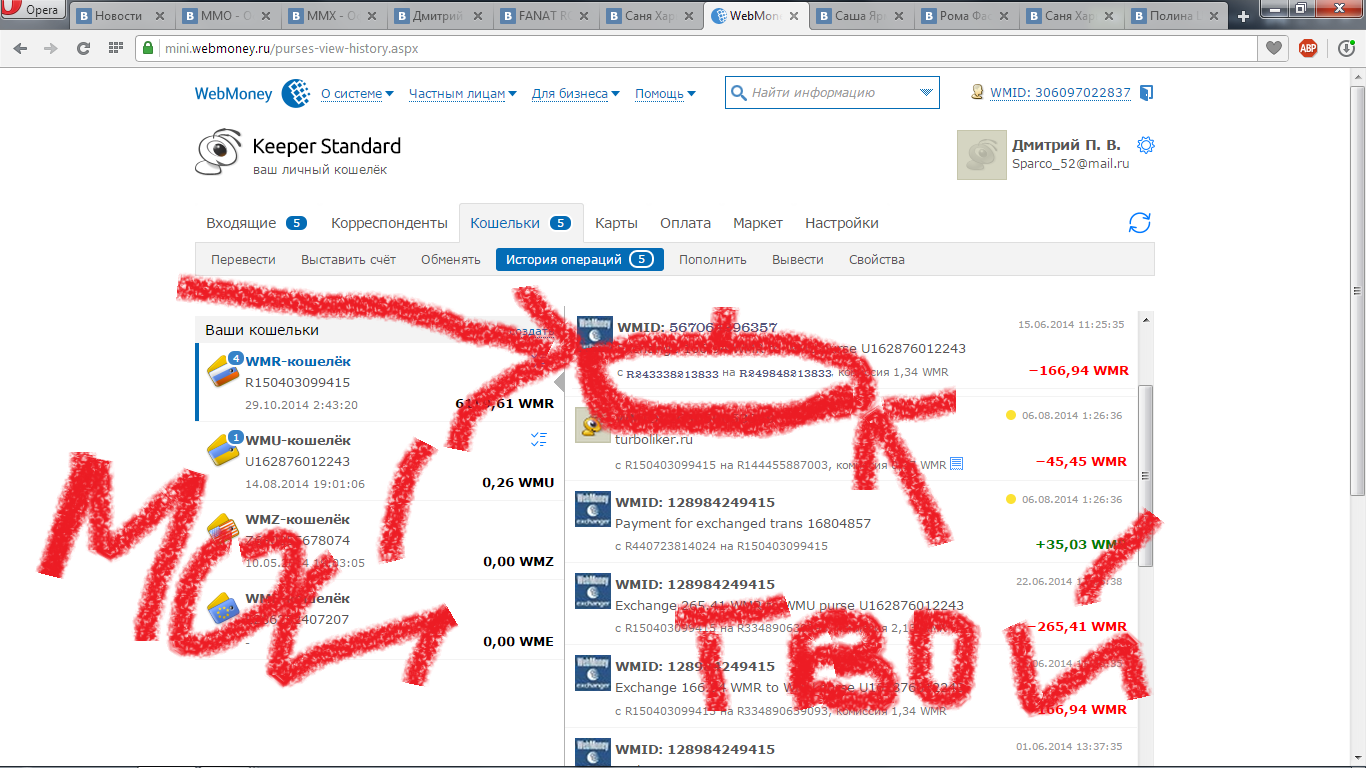Open the downloads arrow icon in the toolbar

tap(1347, 48)
